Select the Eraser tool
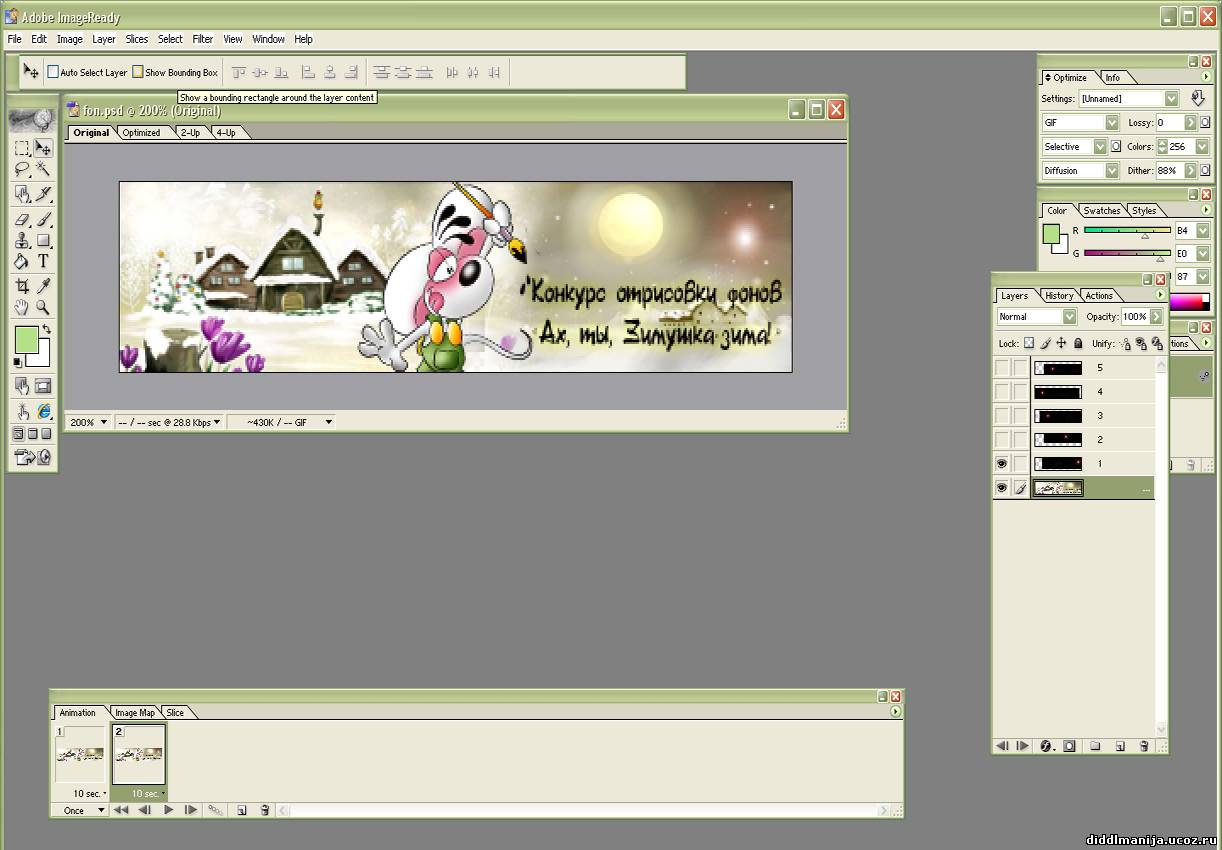1222x850 pixels. [22, 219]
